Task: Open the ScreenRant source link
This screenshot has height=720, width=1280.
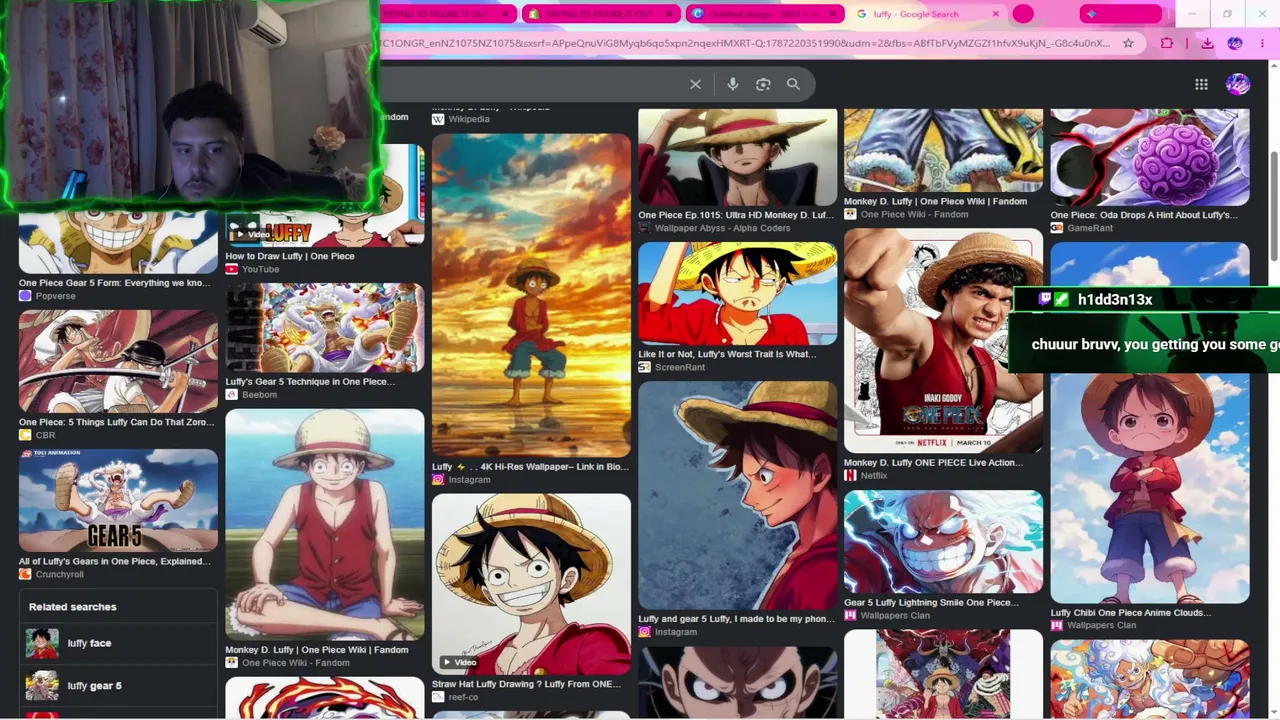Action: 672,367
